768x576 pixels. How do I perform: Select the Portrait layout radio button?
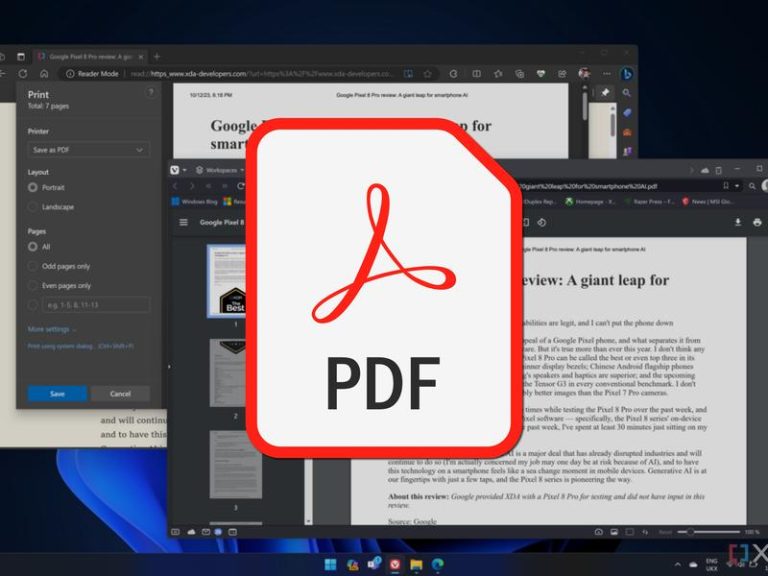pos(33,188)
